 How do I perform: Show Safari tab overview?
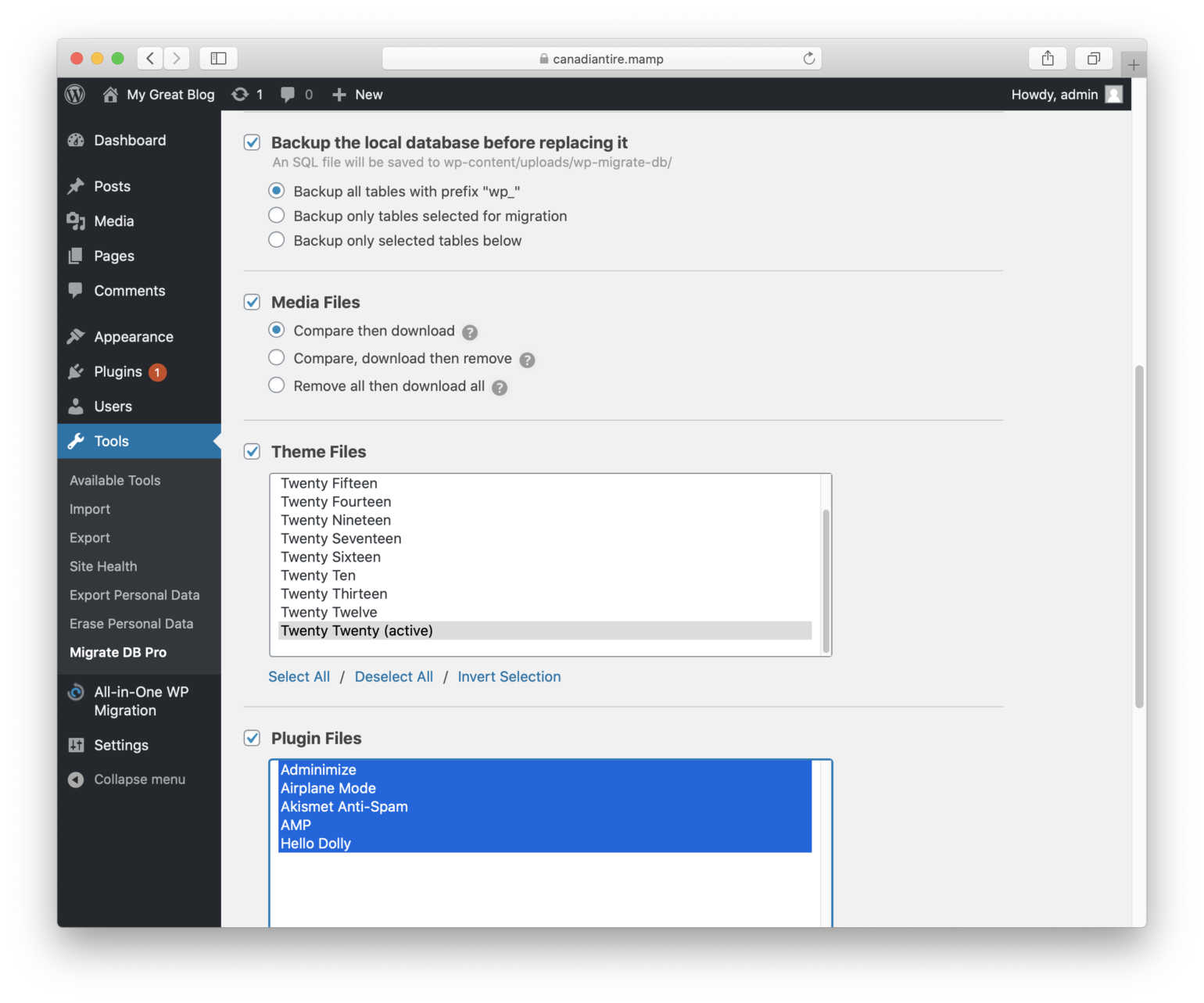(1094, 58)
